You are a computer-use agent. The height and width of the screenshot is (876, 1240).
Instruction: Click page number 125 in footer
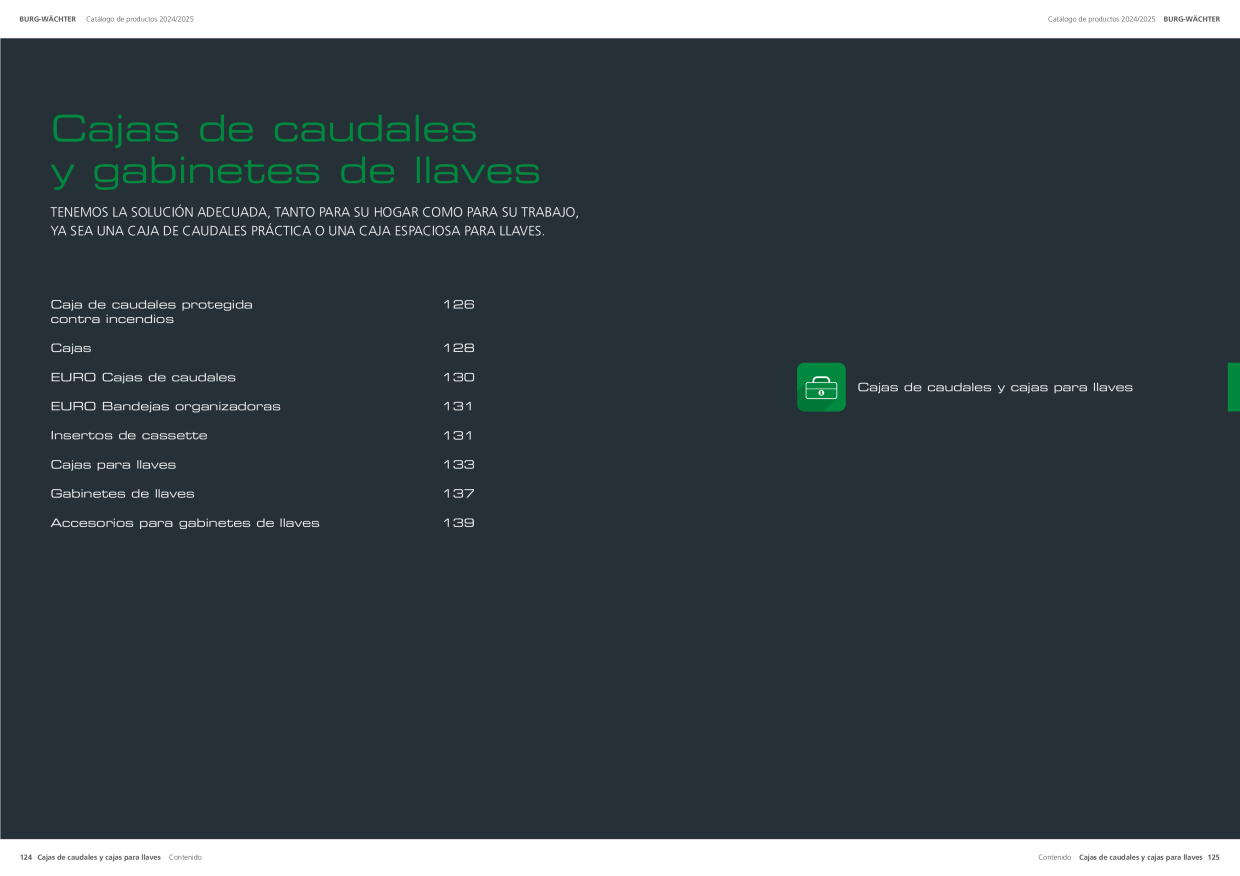pyautogui.click(x=1213, y=857)
